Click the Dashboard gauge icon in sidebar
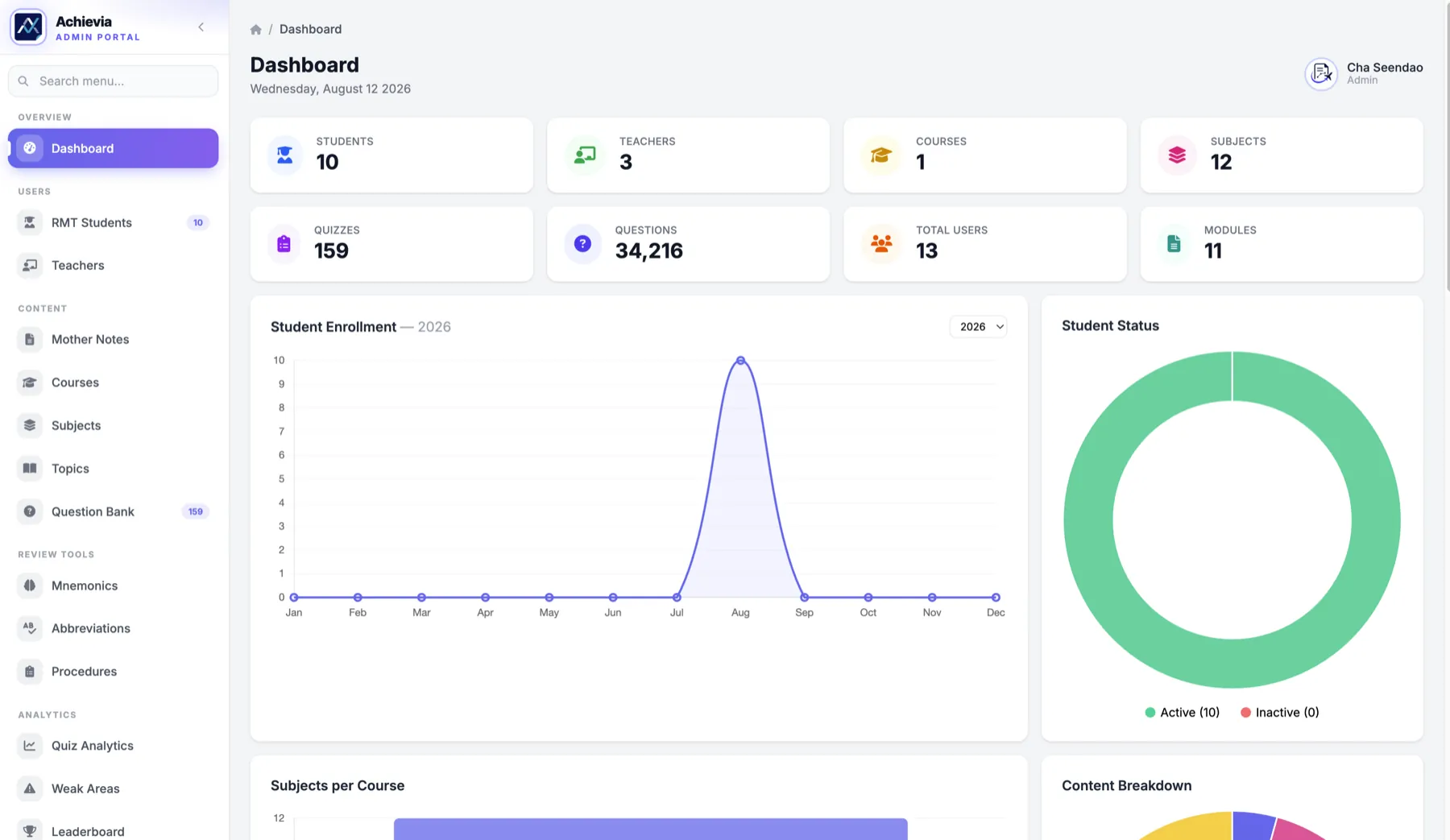Image resolution: width=1450 pixels, height=840 pixels. tap(30, 148)
